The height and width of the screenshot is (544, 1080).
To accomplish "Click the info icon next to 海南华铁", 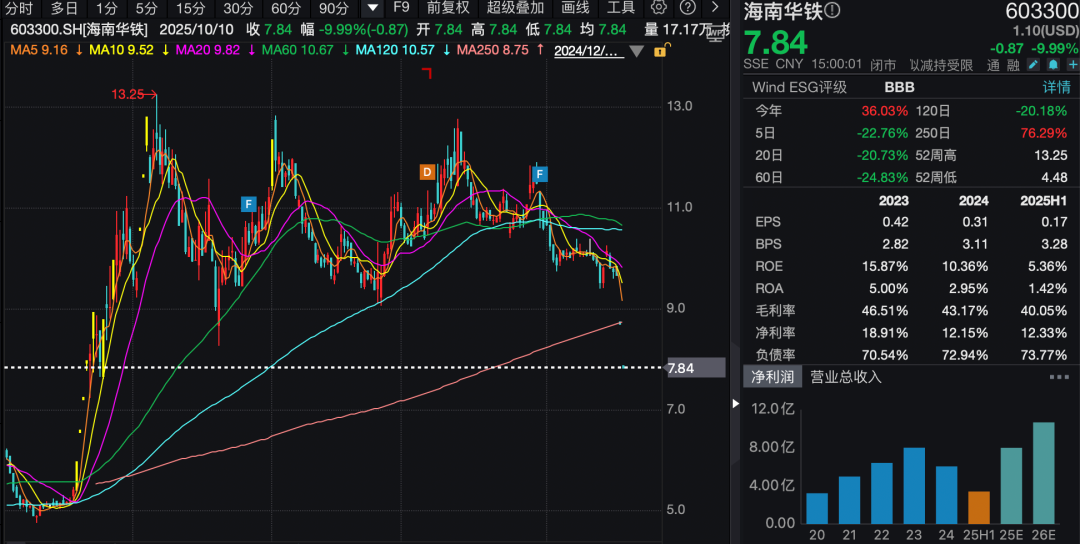I will coord(834,11).
